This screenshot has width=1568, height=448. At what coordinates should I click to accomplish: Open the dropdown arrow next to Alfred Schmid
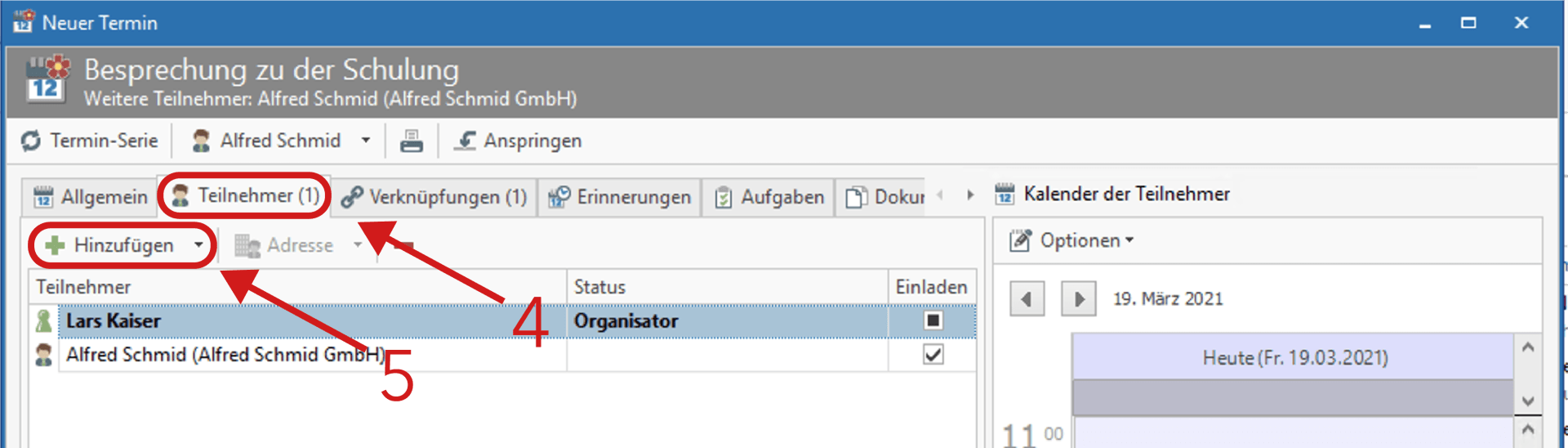coord(366,141)
